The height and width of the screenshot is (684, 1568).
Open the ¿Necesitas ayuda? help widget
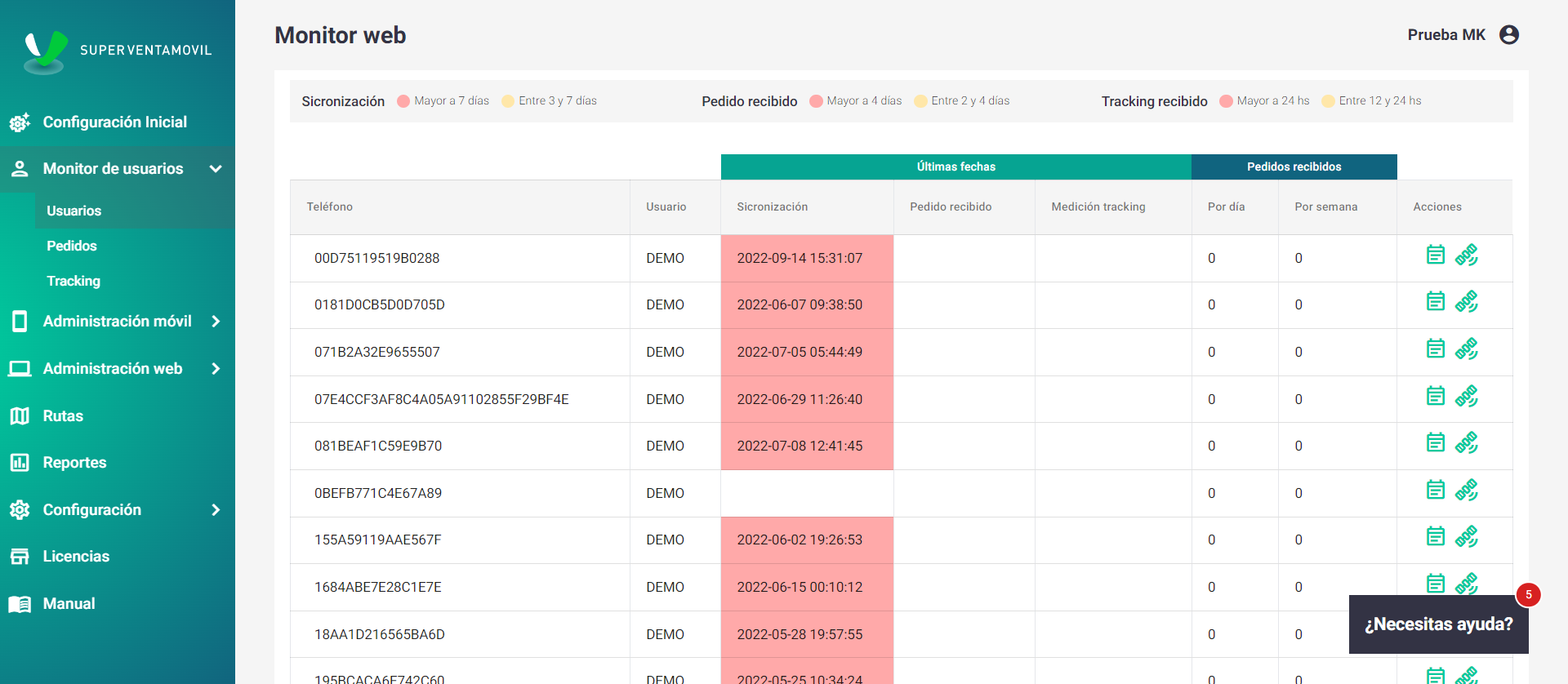click(1438, 624)
